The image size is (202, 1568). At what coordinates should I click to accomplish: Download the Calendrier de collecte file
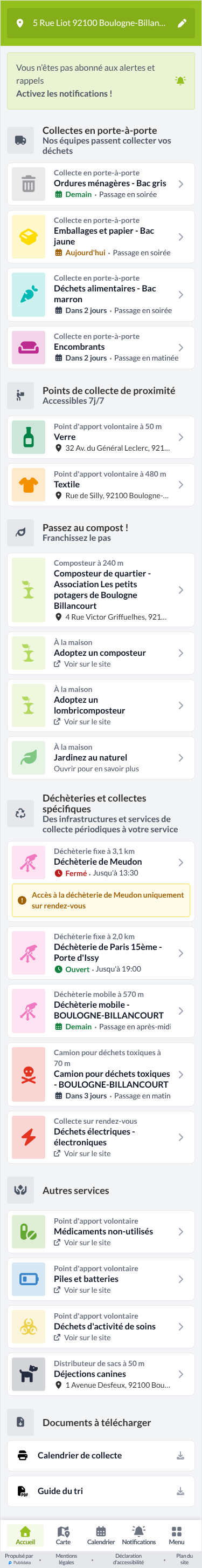point(180,1455)
